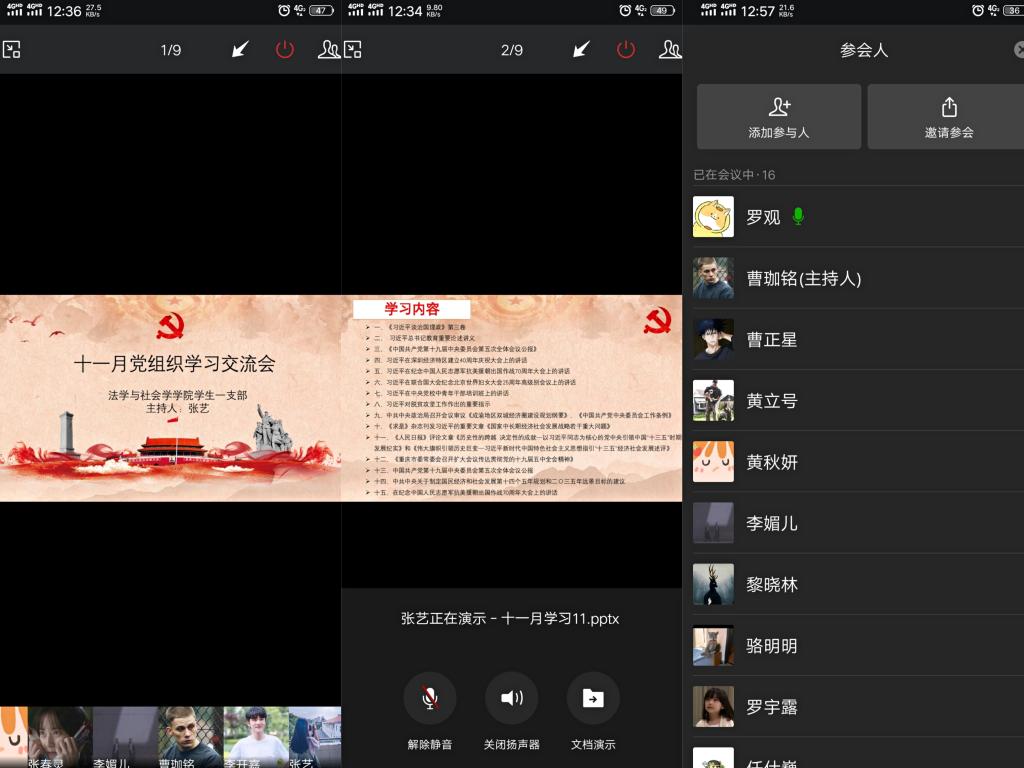Tap 李媚儿's video thumbnail in bottom strip
The image size is (1024, 768).
(x=125, y=738)
